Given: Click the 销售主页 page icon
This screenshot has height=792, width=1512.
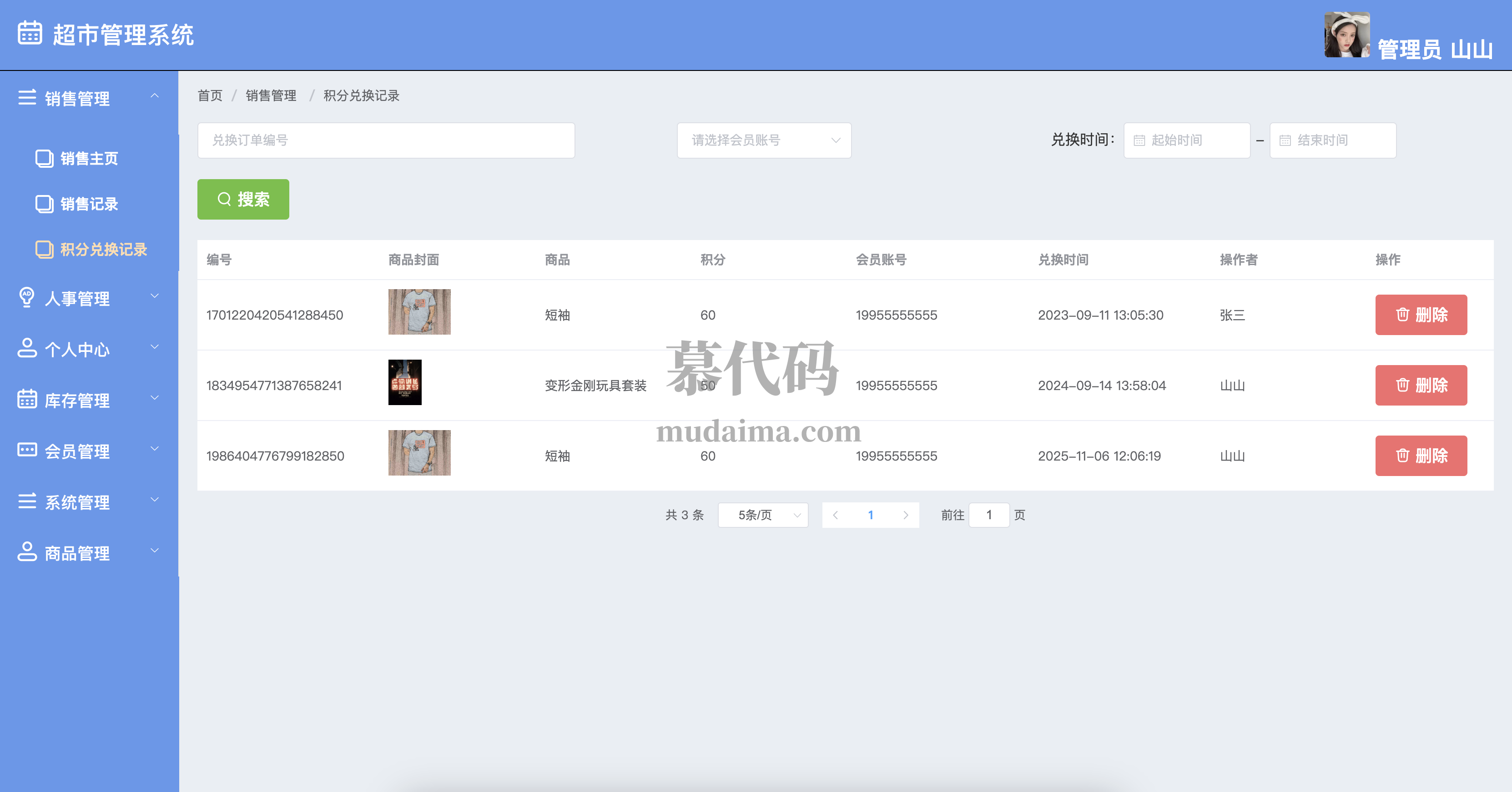Looking at the screenshot, I should tap(44, 158).
